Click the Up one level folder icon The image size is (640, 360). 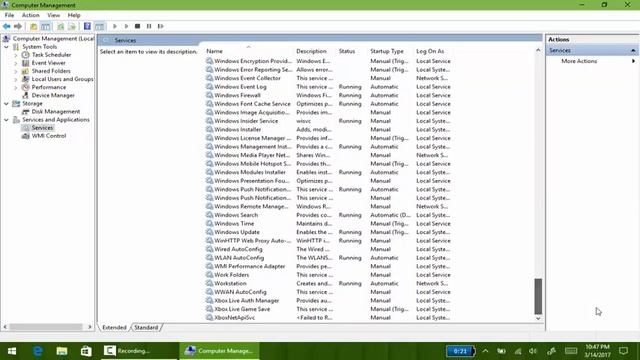(33, 26)
